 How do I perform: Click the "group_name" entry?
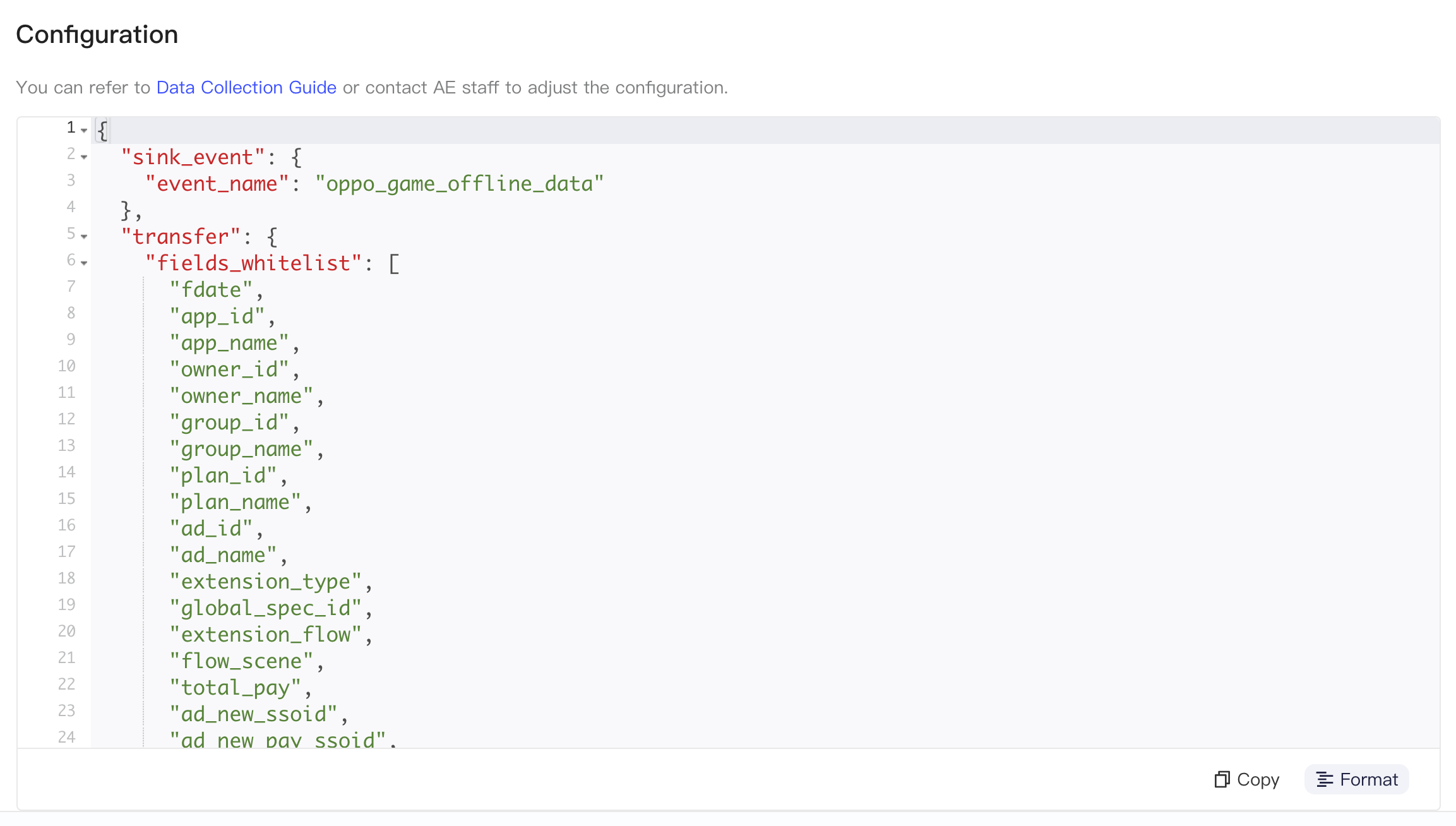(x=241, y=448)
